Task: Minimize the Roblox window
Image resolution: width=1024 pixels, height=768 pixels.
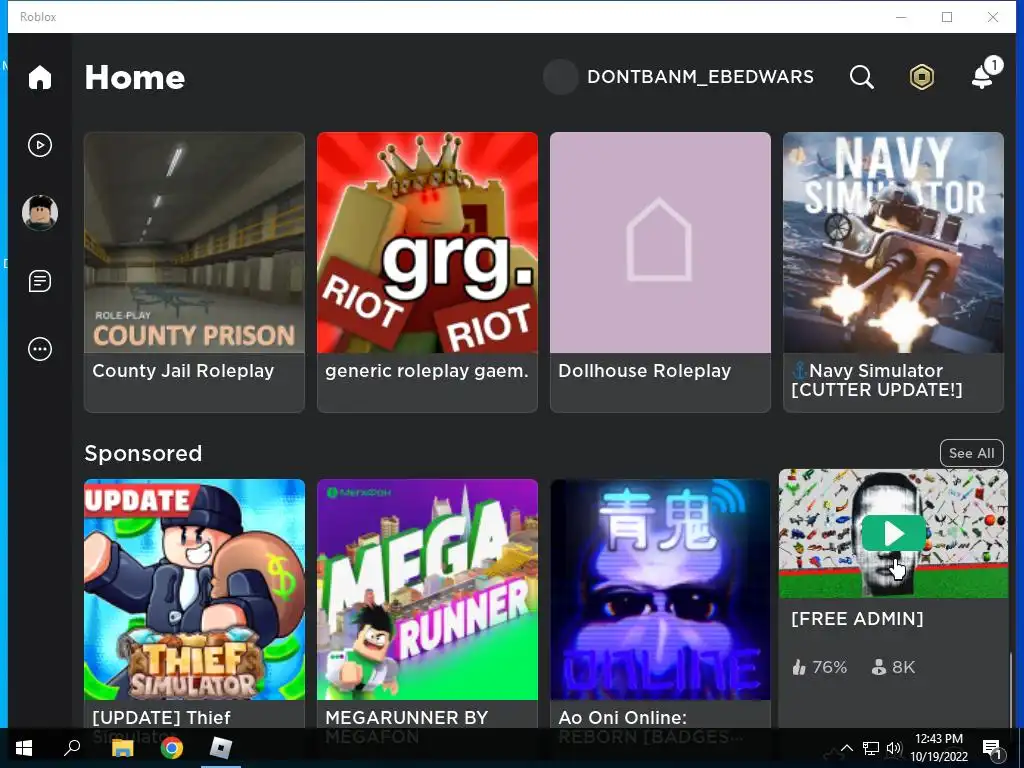Action: [901, 17]
